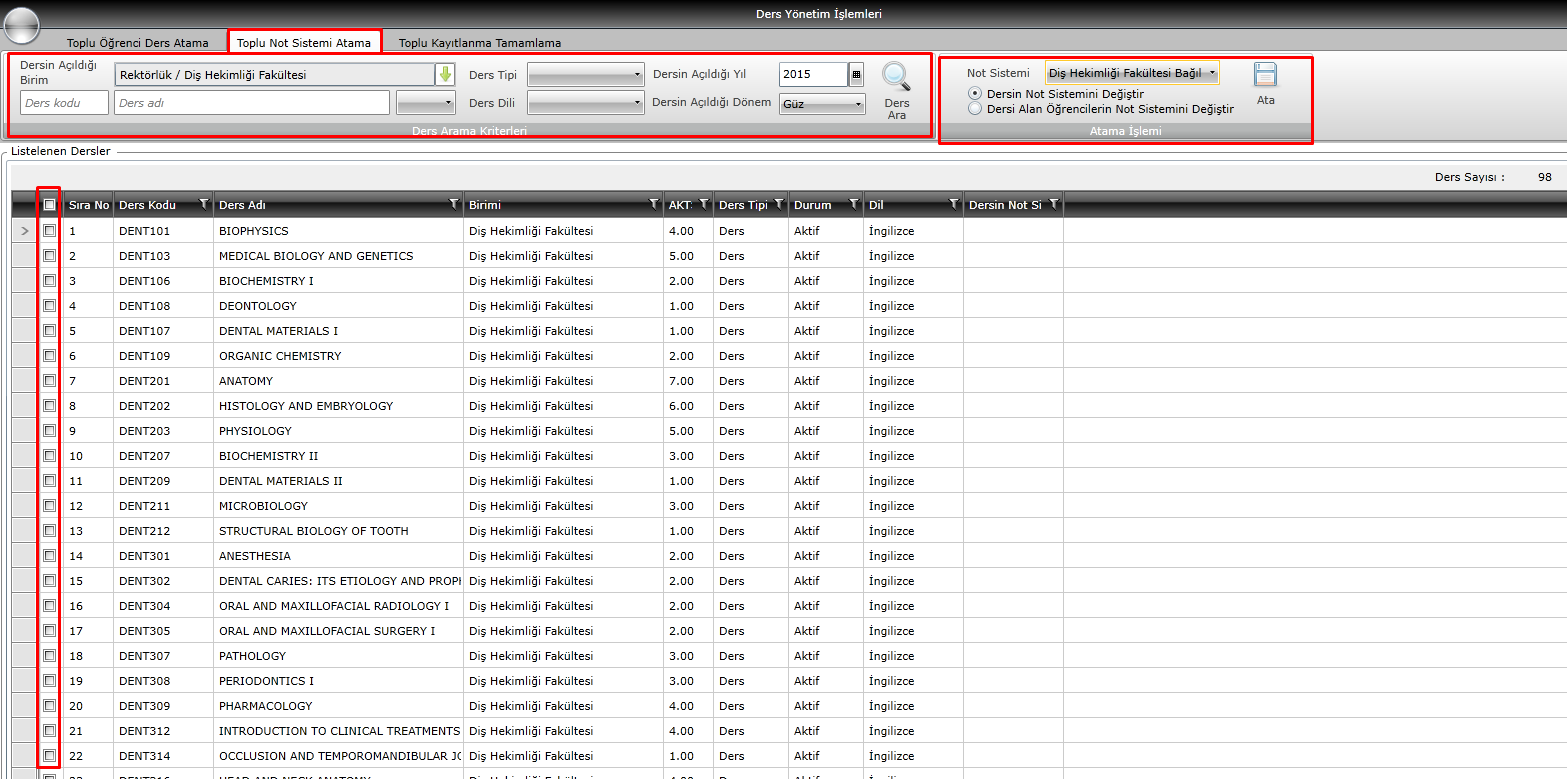Screen dimensions: 1567x779
Task: Click the ANESTHESIA course name
Action: coord(255,556)
